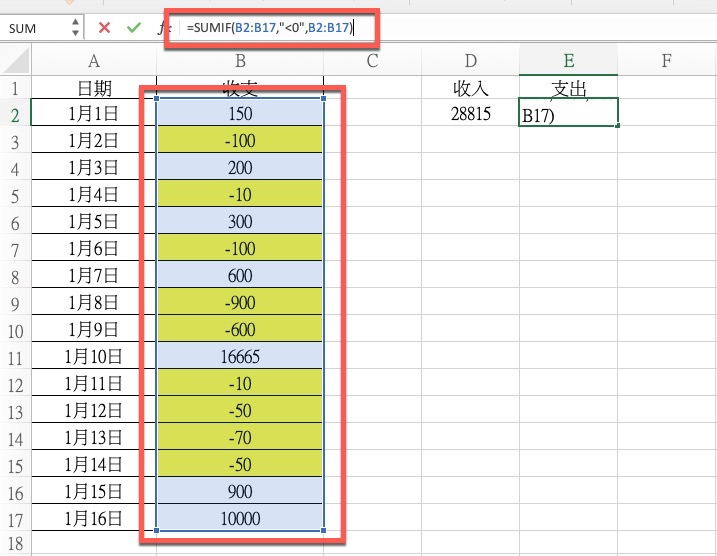Click the date cell 1月16日
717x556 pixels.
pyautogui.click(x=94, y=518)
